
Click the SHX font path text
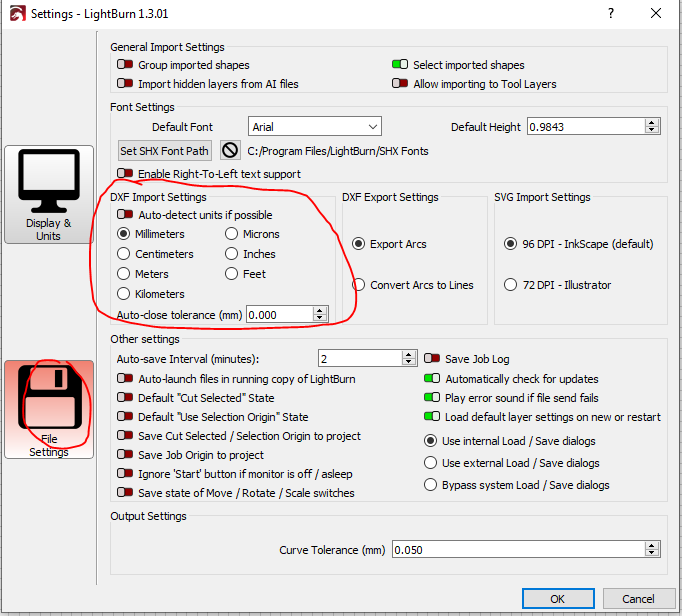tap(338, 151)
